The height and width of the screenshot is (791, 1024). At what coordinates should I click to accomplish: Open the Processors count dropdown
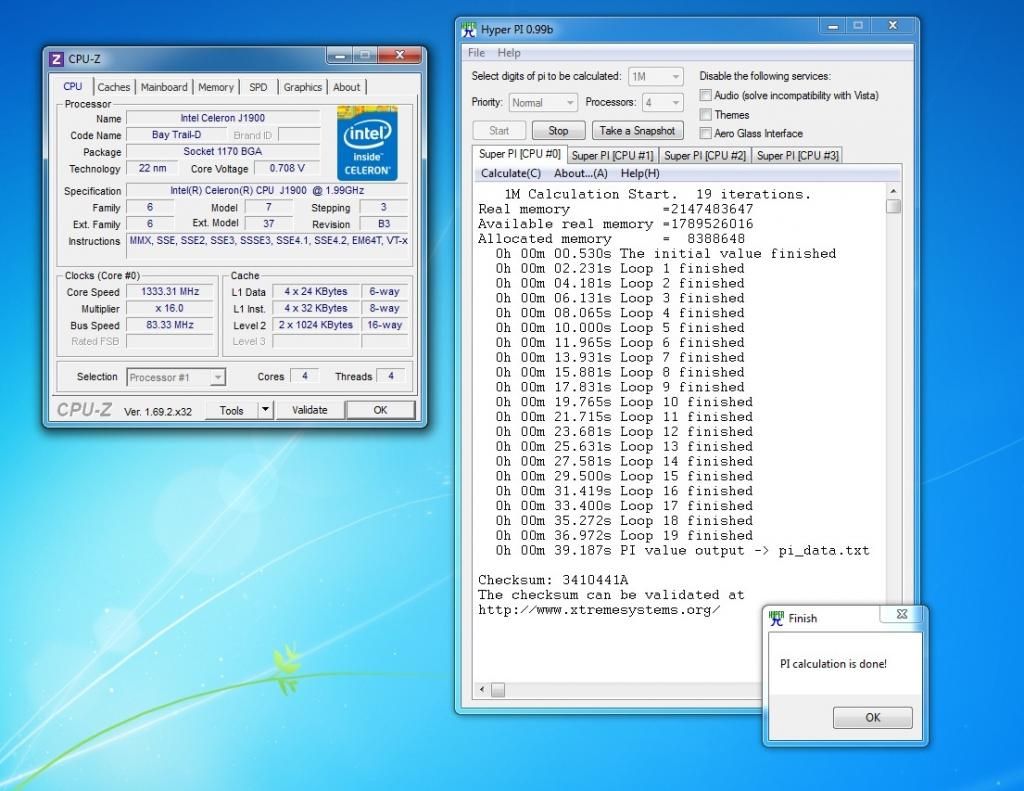point(662,103)
